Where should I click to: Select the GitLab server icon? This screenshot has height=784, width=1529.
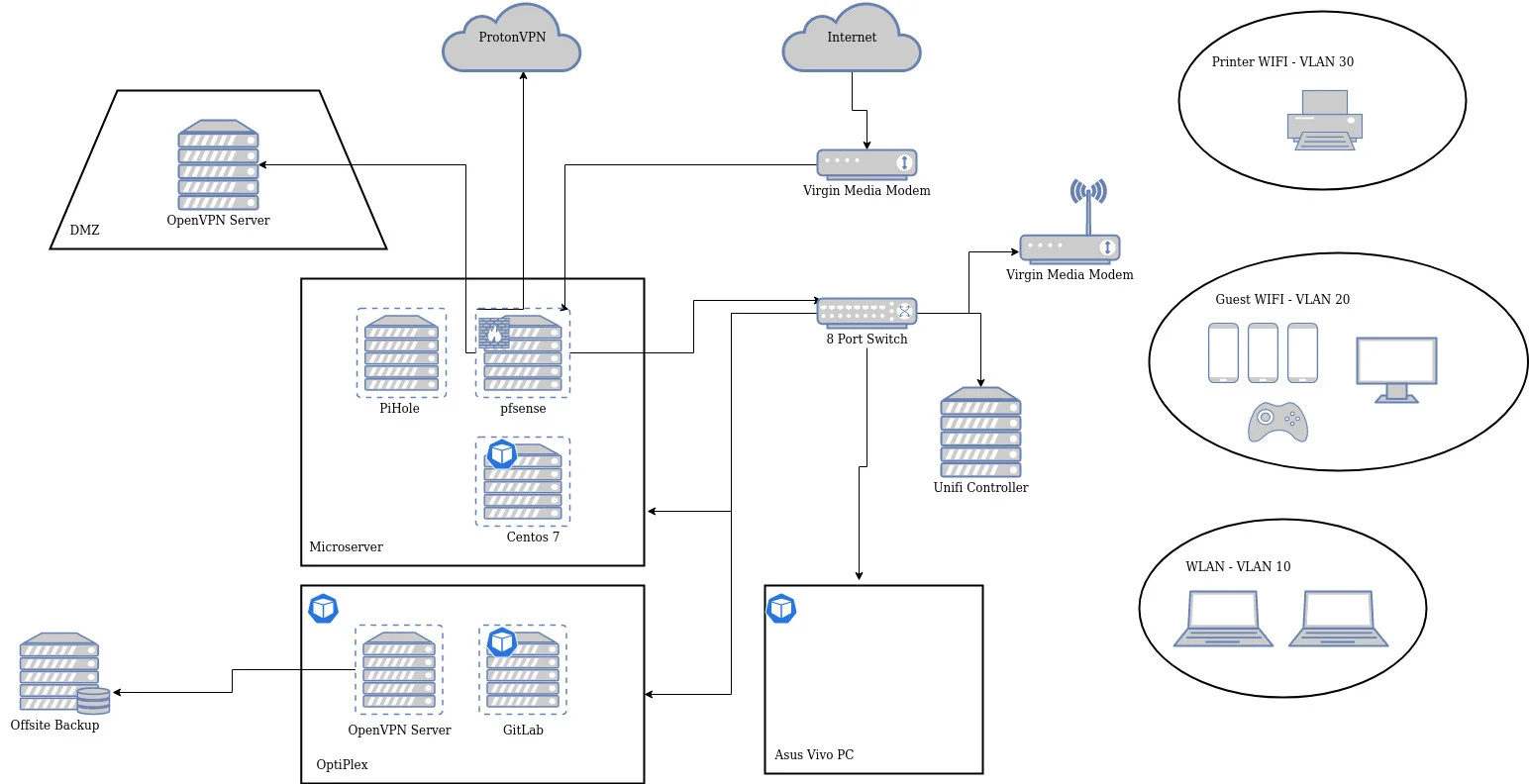click(x=523, y=670)
